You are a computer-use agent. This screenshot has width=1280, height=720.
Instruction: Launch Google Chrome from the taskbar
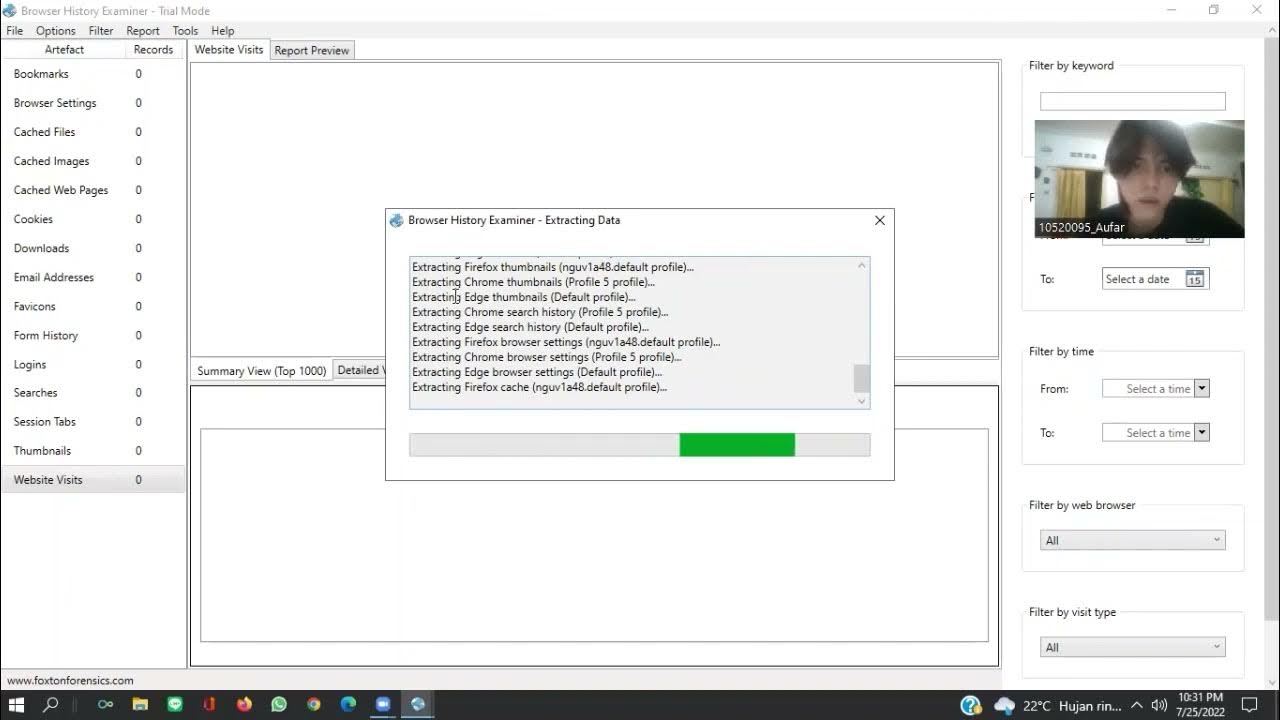point(313,704)
